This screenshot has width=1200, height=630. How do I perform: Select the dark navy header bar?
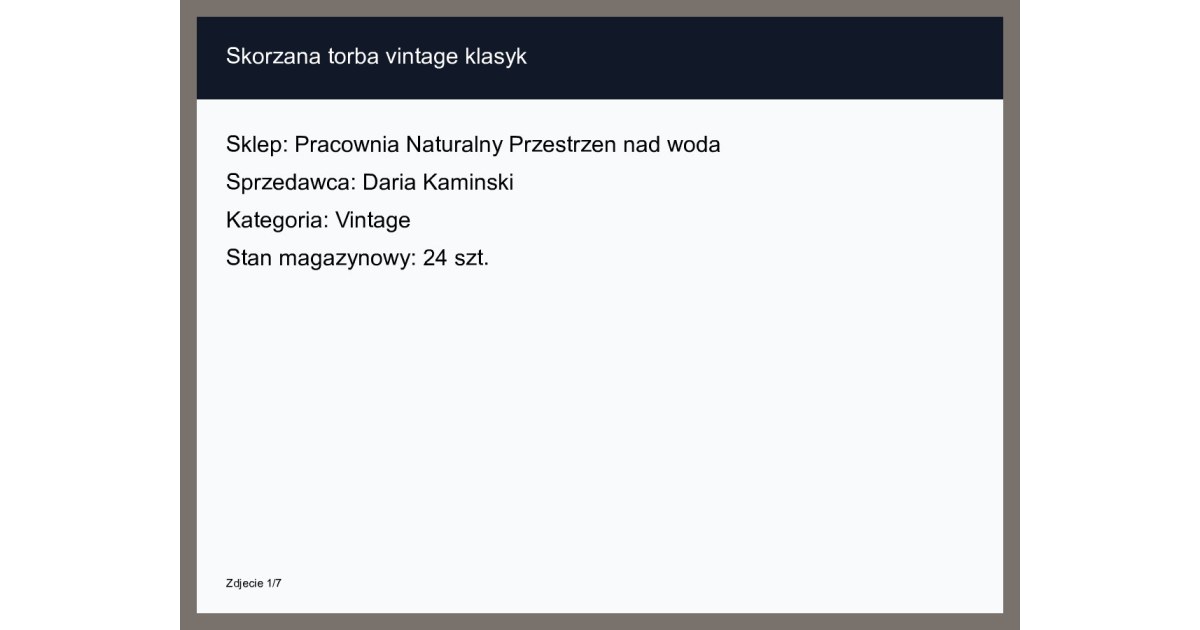click(x=600, y=58)
